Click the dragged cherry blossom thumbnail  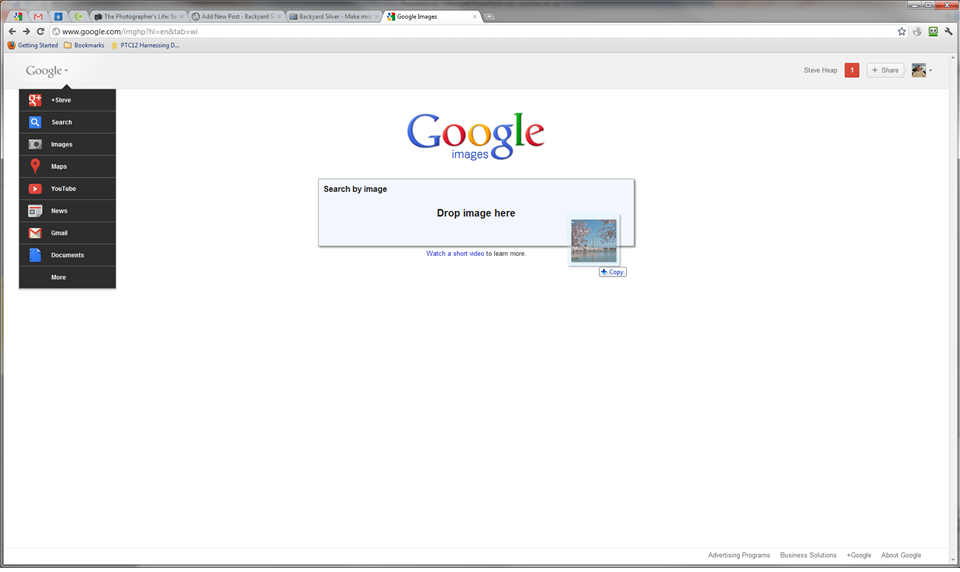point(594,240)
